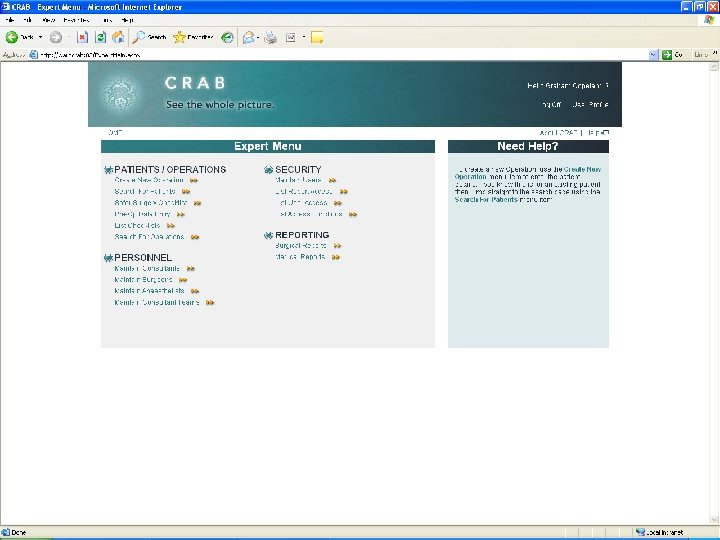Go to the browser Home page icon

point(118,37)
